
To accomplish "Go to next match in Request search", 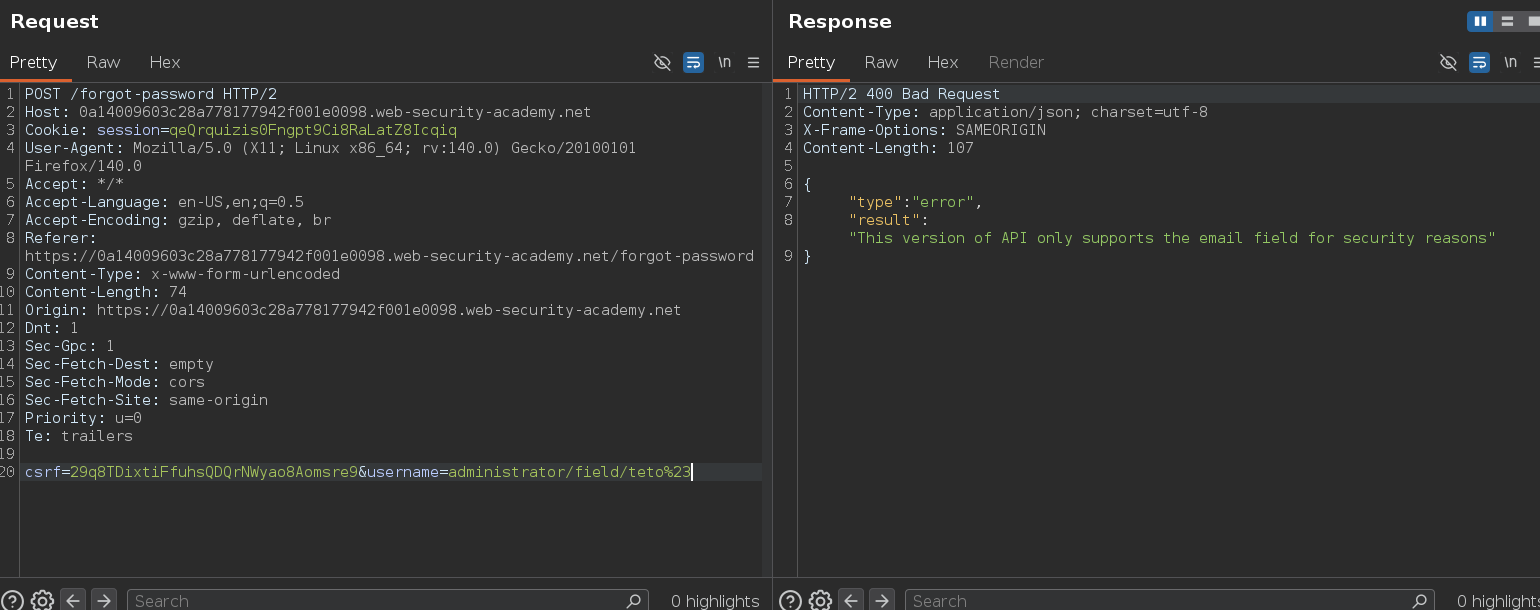I will (104, 600).
